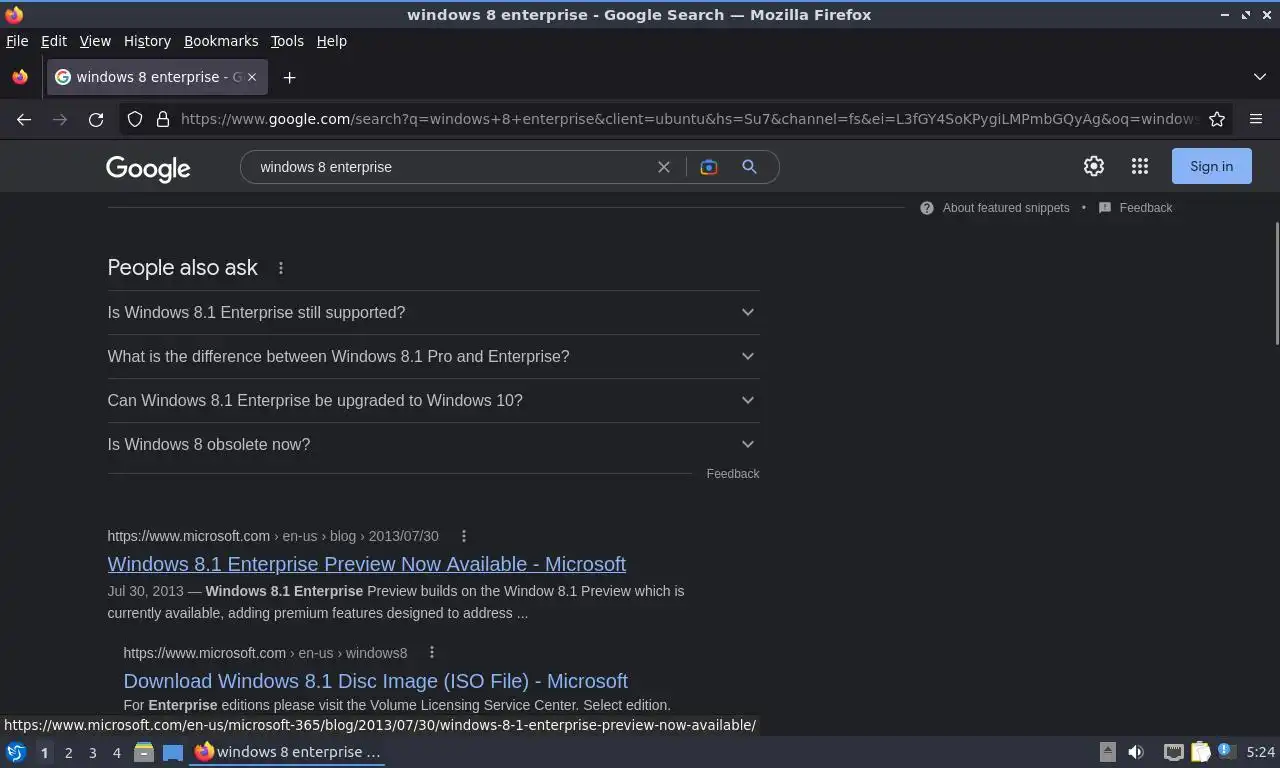
Task: Switch to workspace 4
Action: tap(116, 752)
